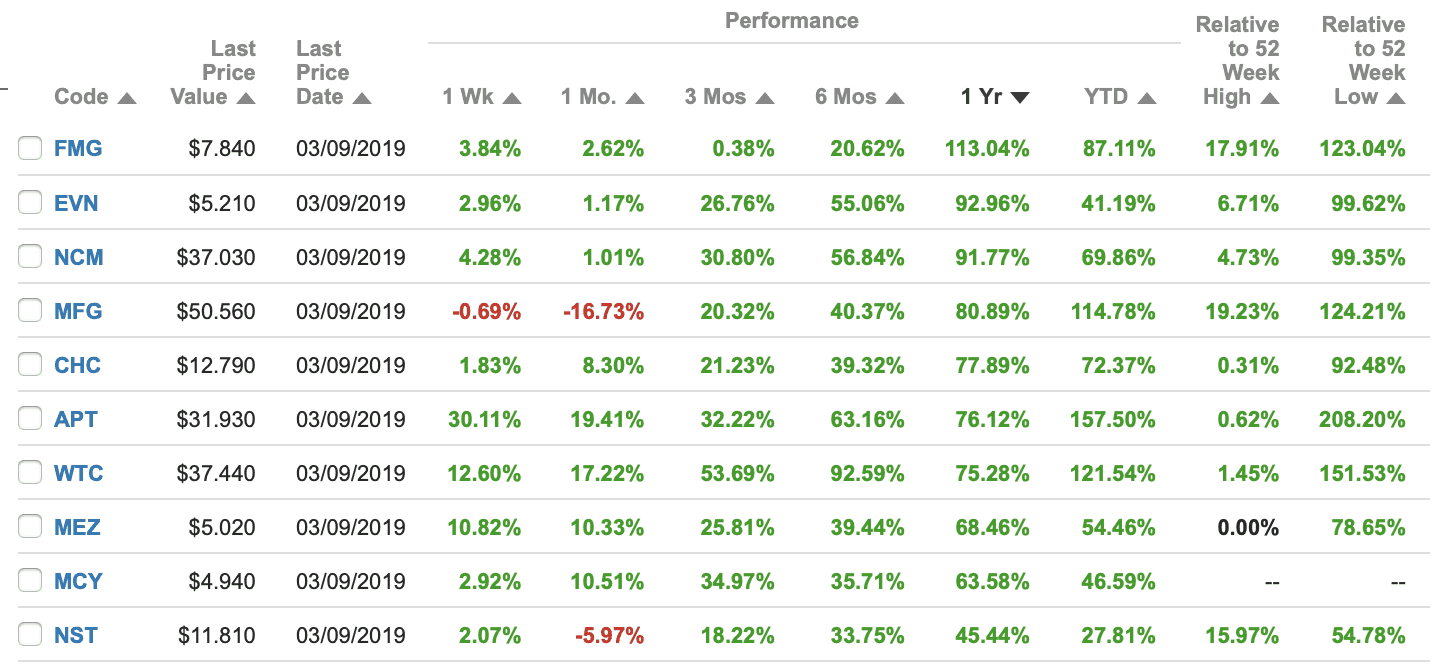Select the APT row checkbox
1436x664 pixels.
coord(30,419)
